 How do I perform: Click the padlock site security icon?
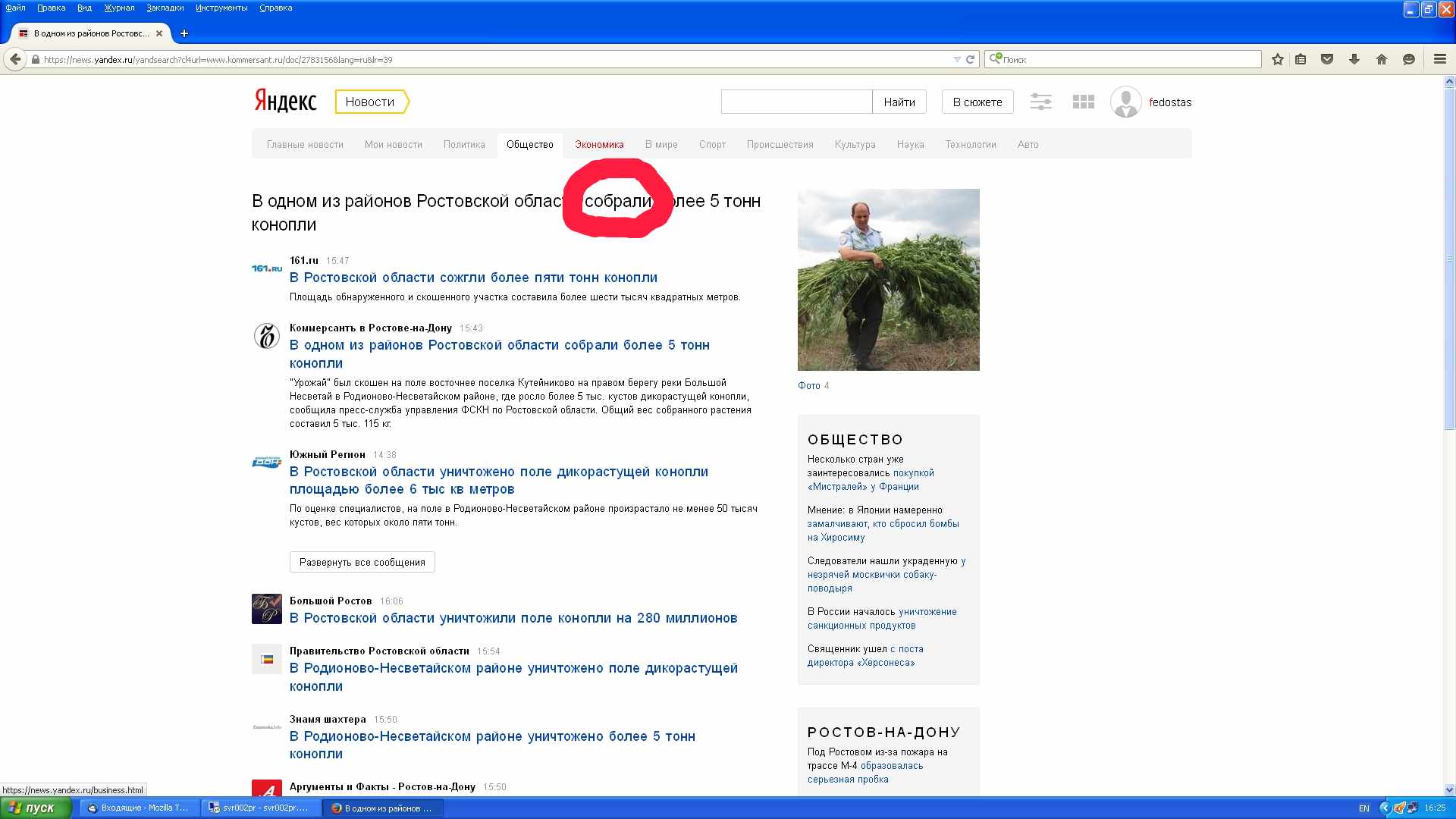click(x=36, y=59)
